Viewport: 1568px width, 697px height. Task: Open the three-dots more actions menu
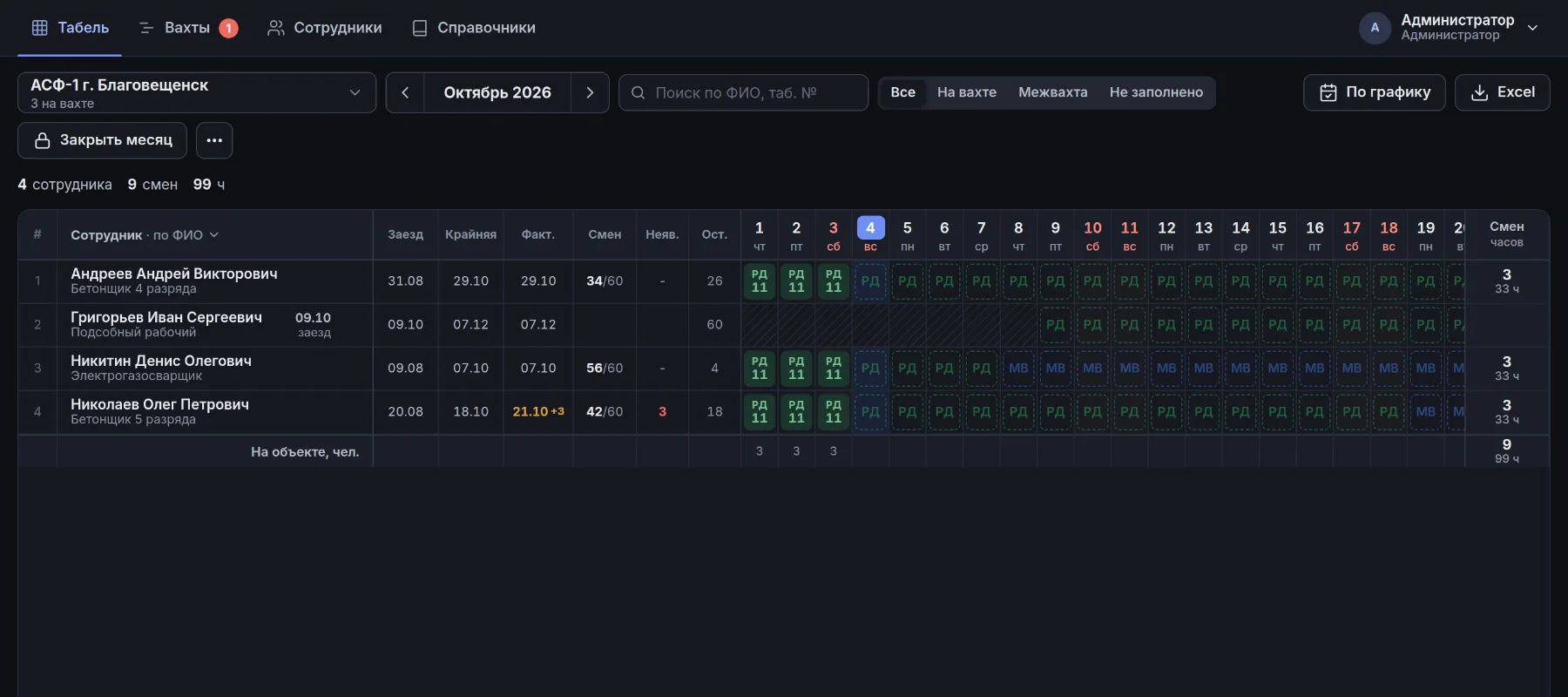tap(214, 140)
